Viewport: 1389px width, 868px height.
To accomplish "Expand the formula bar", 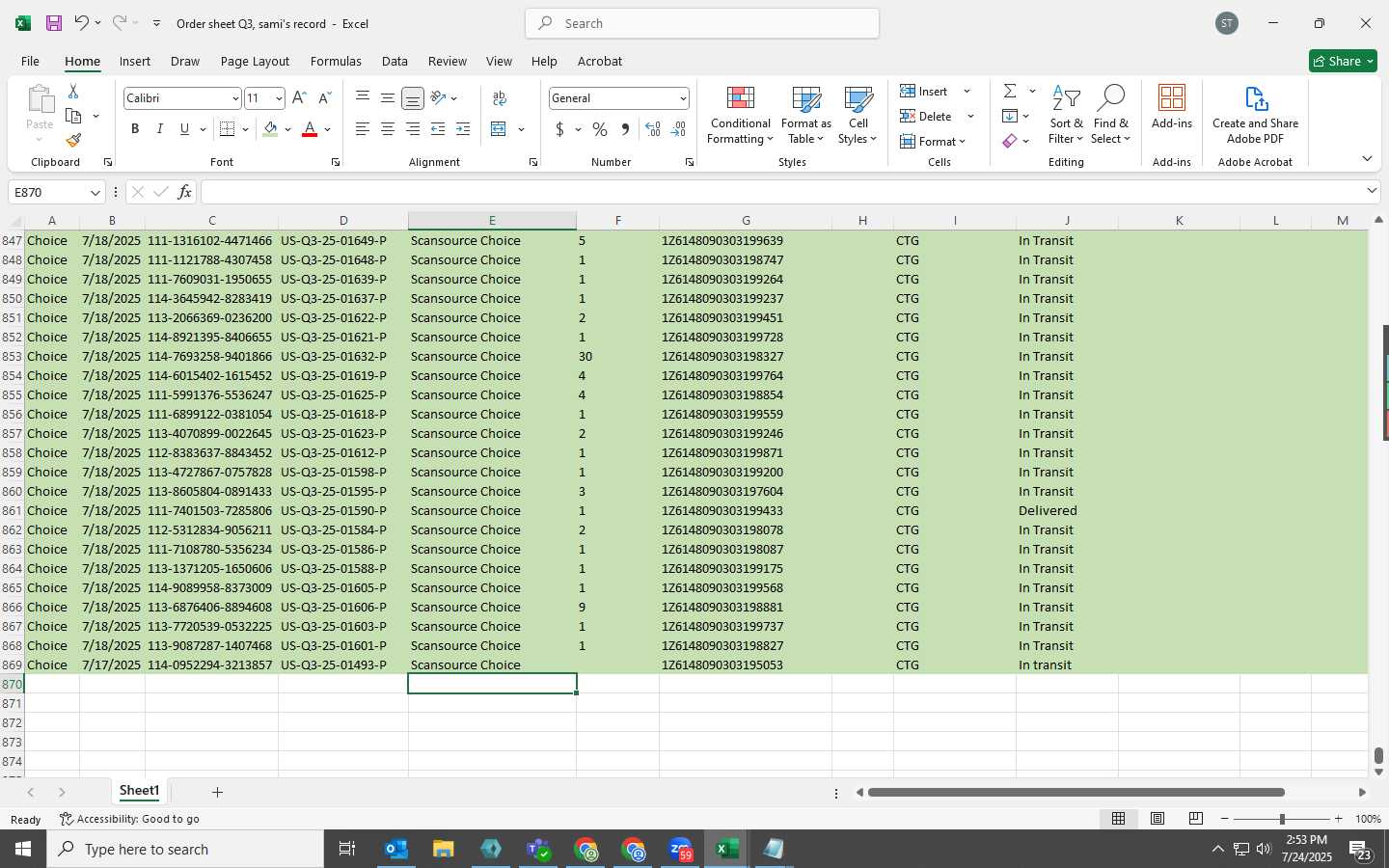I will tap(1372, 191).
